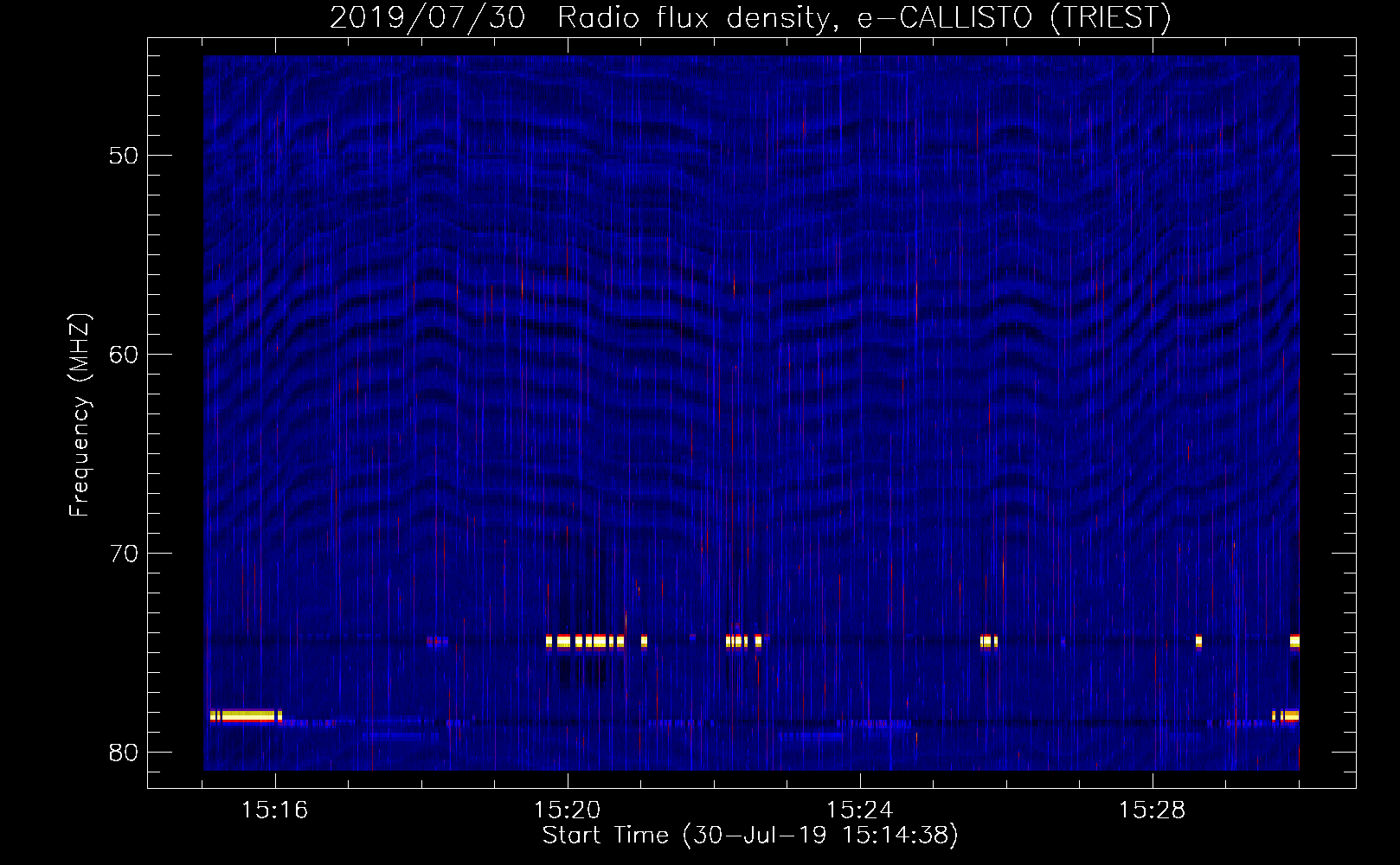Click the plot title '2019/07/30 Radio flux density, e-CALLISTO (TRIEST)'
This screenshot has height=865, width=1400.
point(750,18)
